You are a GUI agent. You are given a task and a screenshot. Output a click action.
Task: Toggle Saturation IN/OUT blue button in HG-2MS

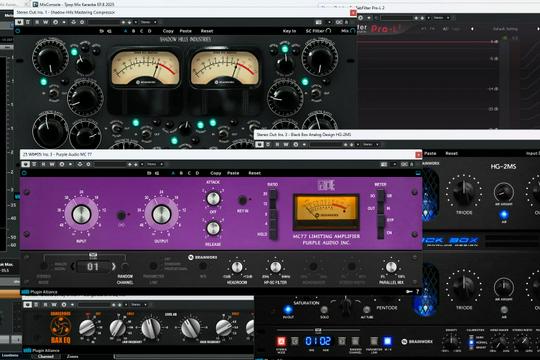(288, 309)
